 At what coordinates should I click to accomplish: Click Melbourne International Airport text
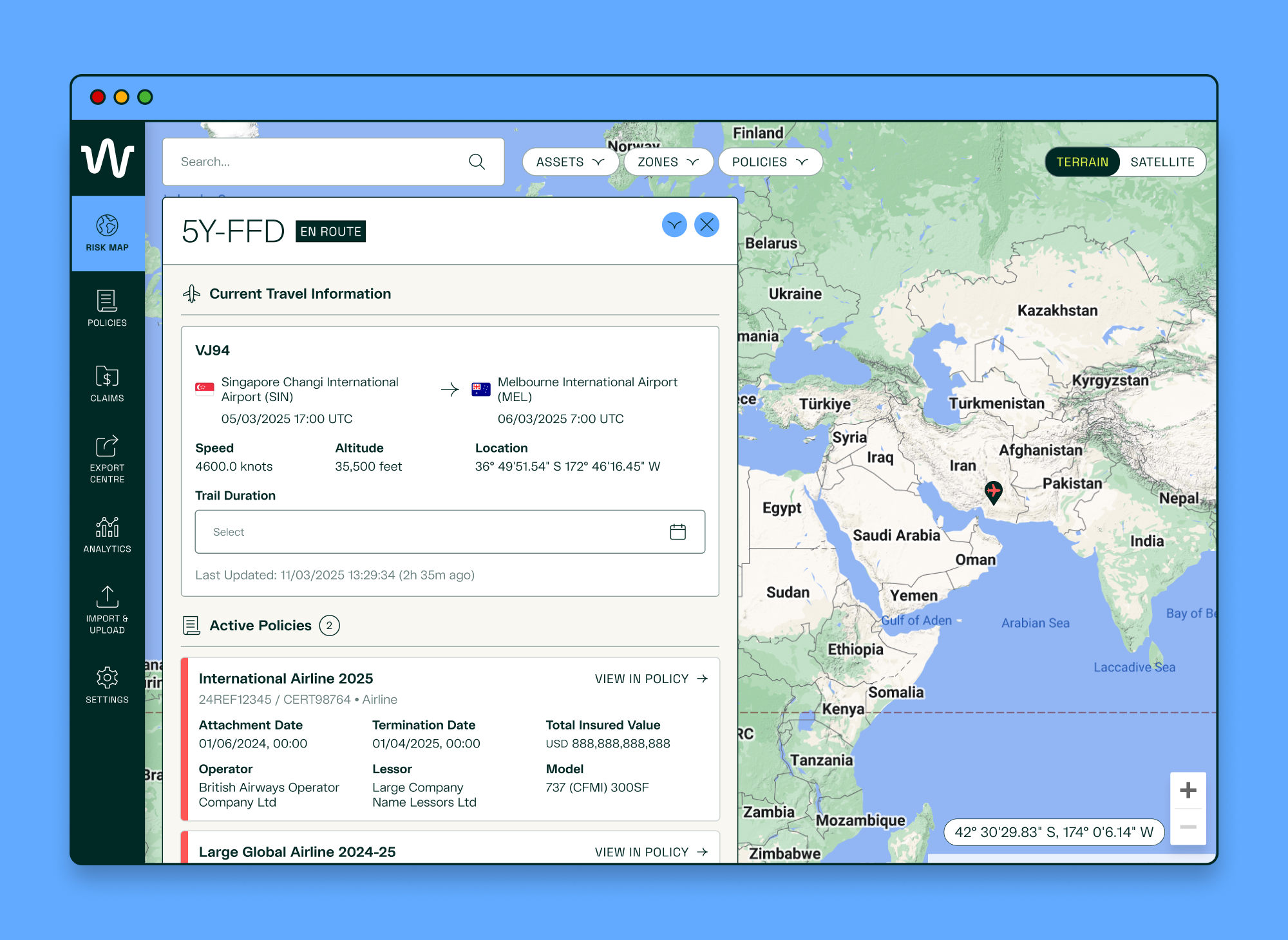click(588, 390)
